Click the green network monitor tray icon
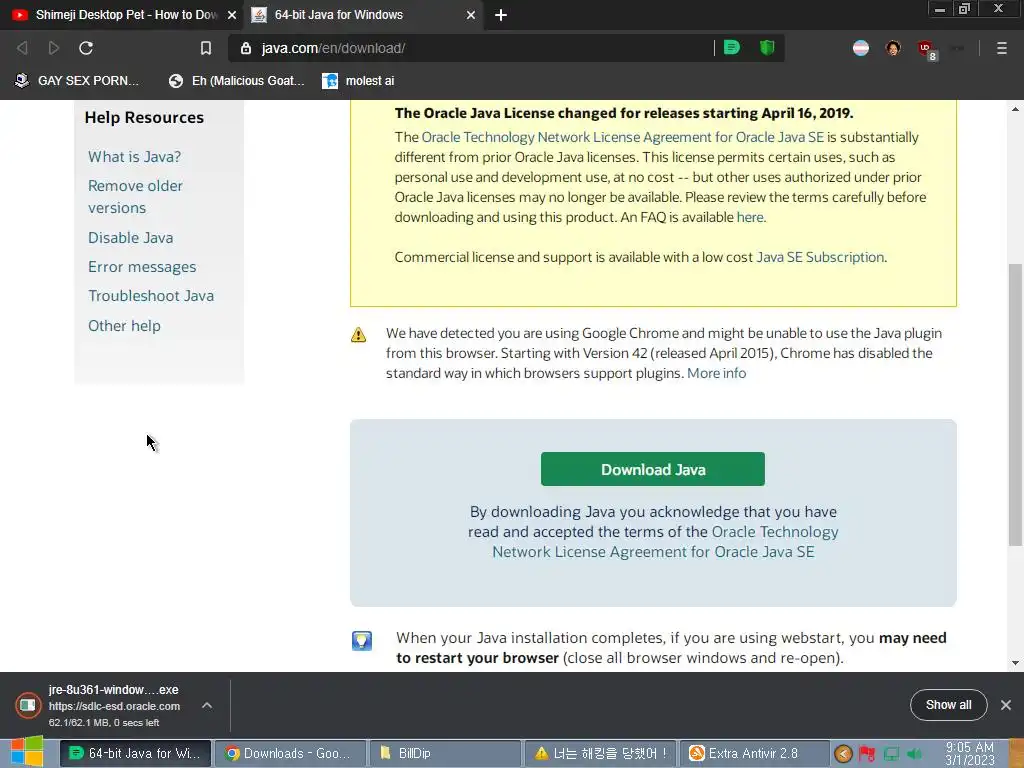The image size is (1024, 768). 891,754
